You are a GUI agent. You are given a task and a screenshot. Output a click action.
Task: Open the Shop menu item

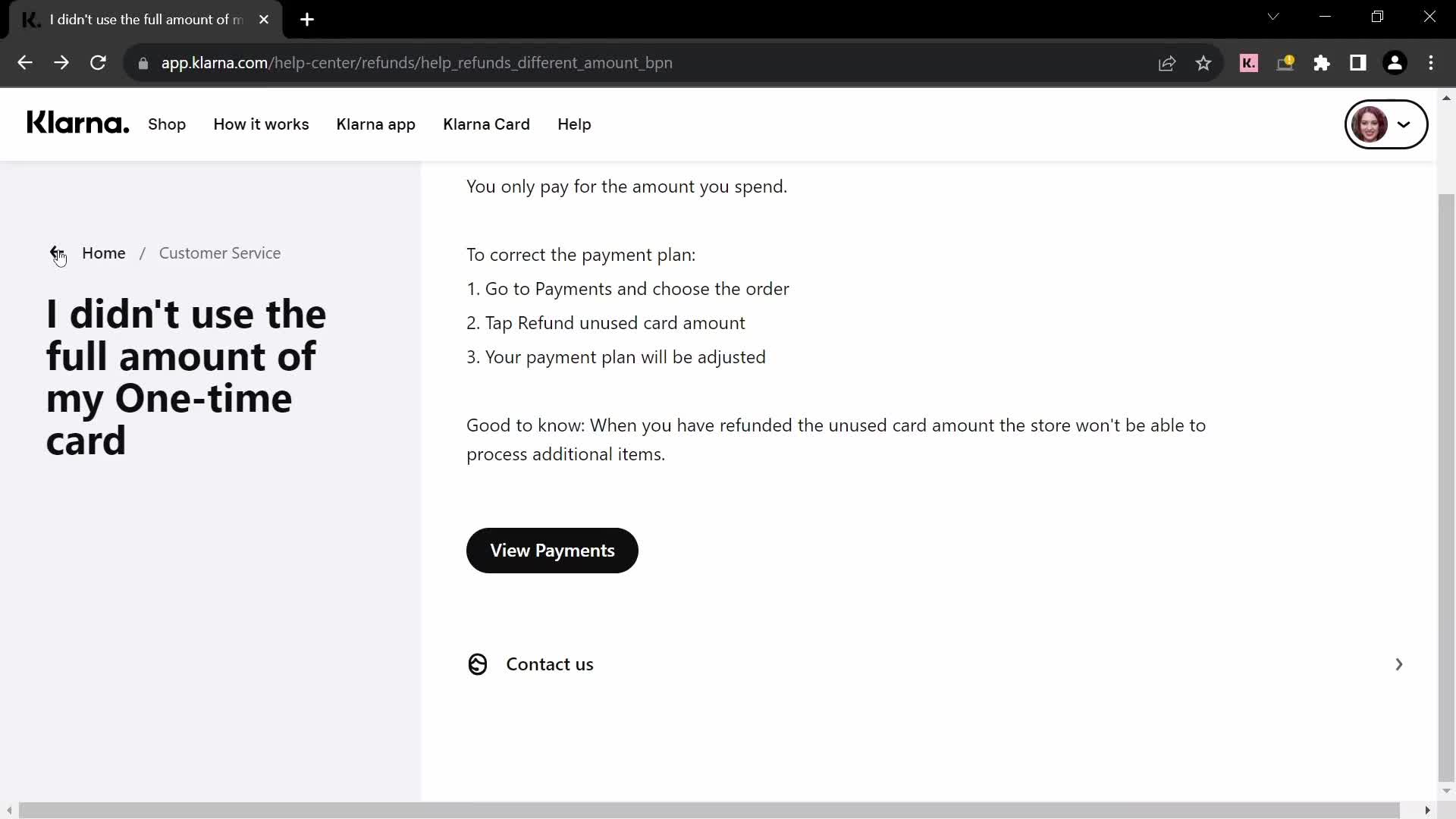point(167,124)
